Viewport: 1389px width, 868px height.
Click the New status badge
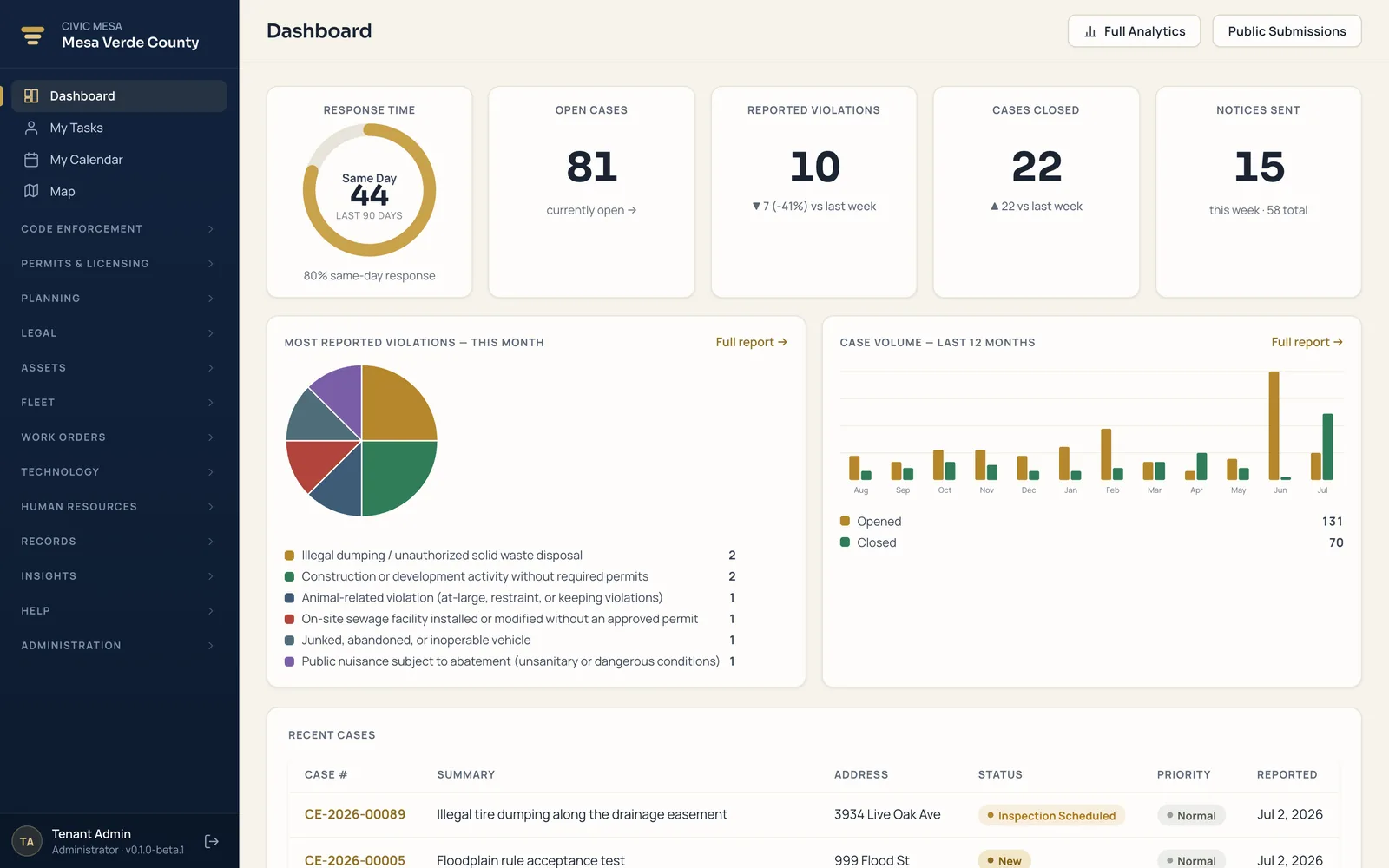click(1004, 860)
